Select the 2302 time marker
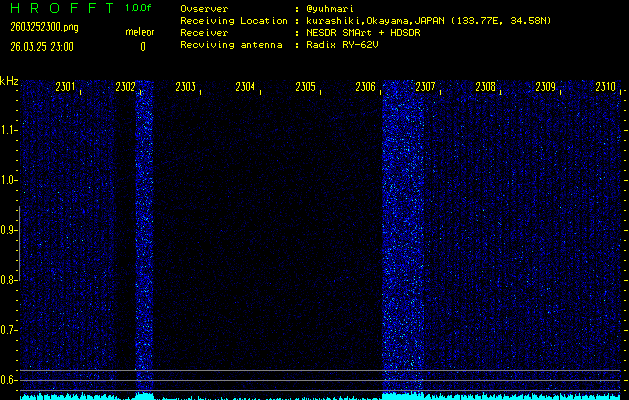629x400 pixels. point(126,87)
